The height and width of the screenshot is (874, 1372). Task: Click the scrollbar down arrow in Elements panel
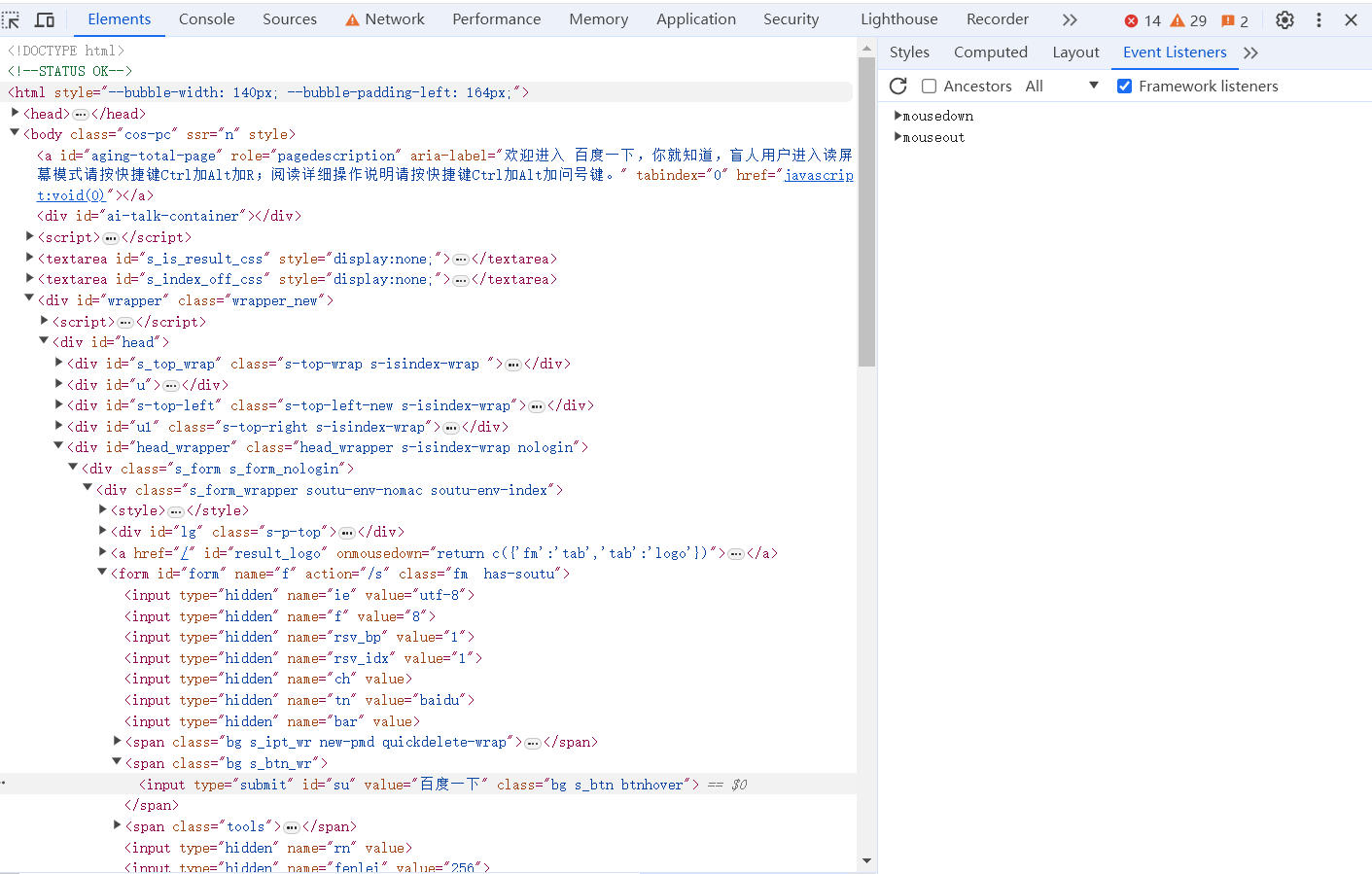[x=866, y=861]
